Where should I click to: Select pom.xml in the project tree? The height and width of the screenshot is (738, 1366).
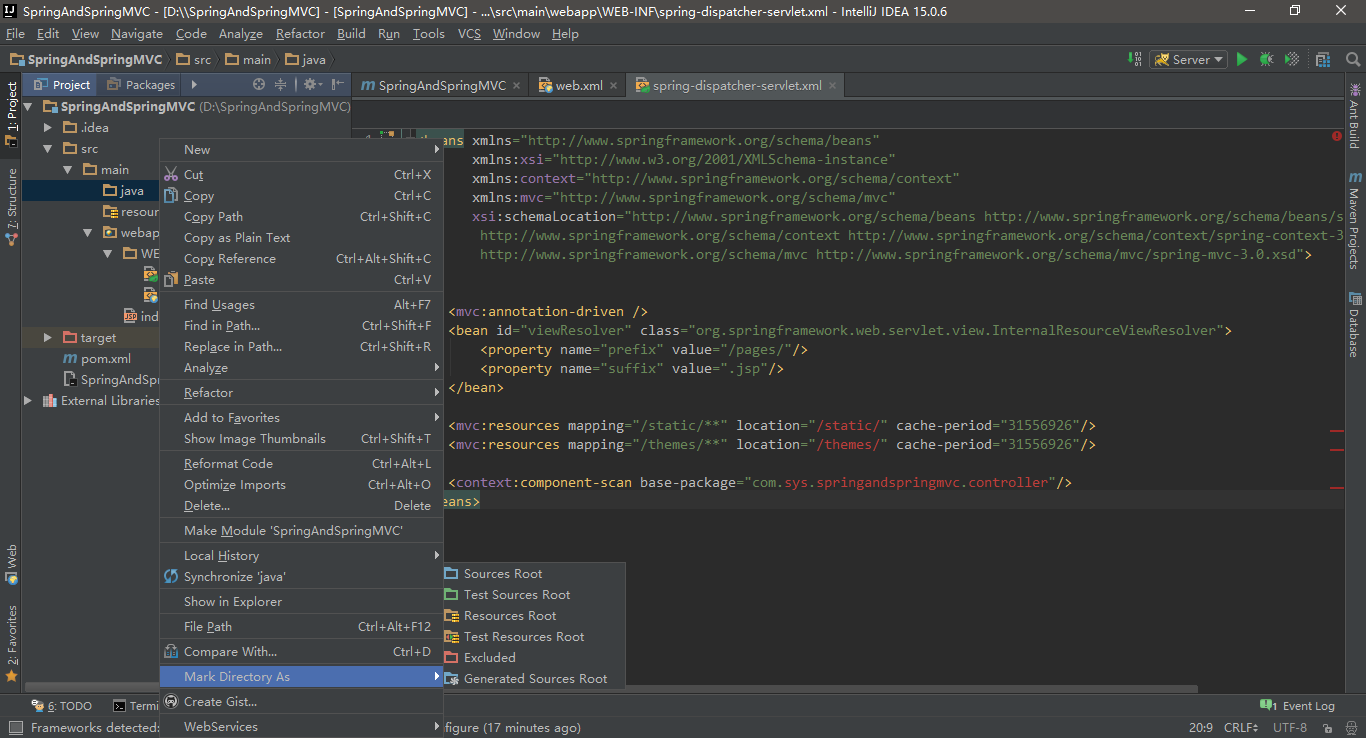[x=96, y=358]
